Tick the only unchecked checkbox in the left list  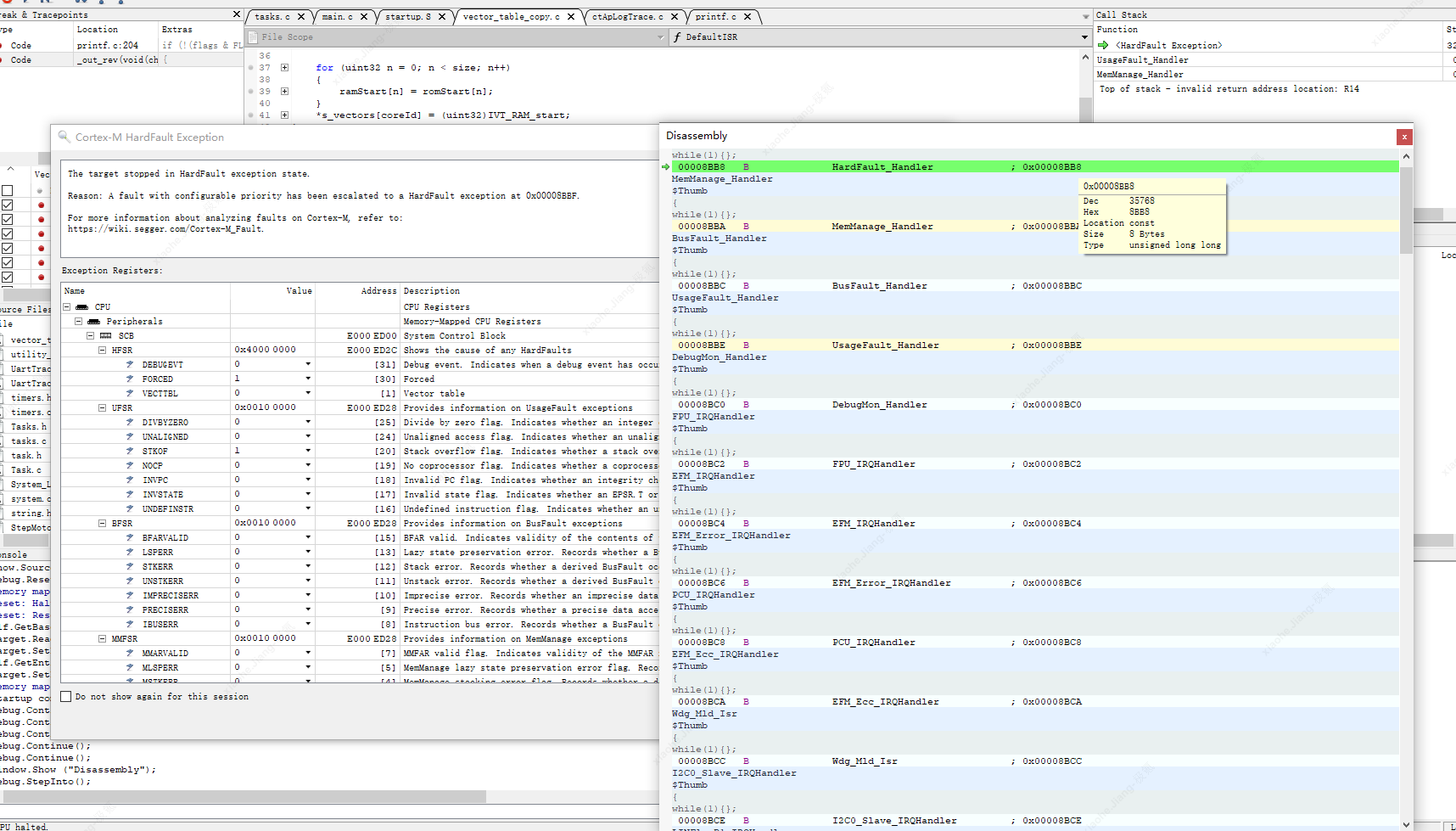tap(8, 190)
